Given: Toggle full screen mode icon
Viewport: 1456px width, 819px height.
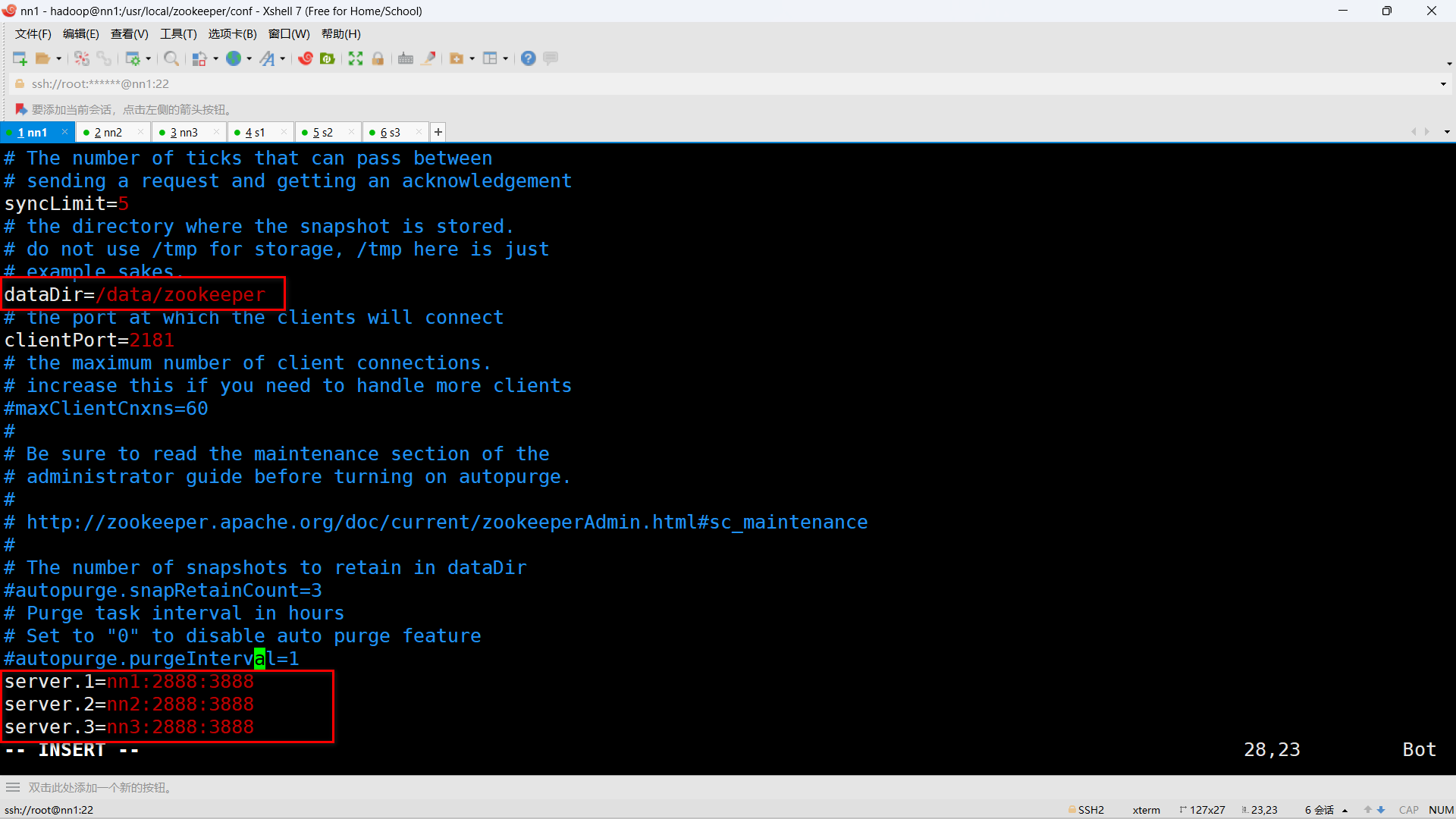Looking at the screenshot, I should [356, 58].
